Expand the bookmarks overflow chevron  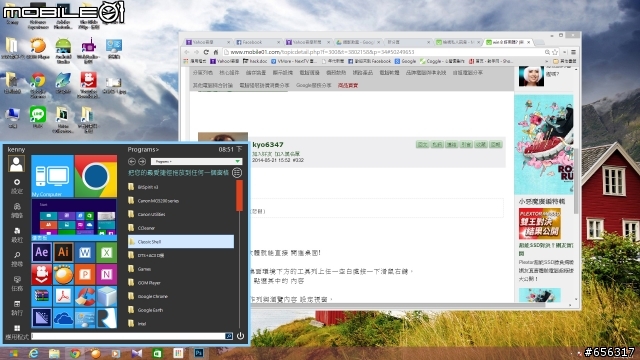[547, 61]
